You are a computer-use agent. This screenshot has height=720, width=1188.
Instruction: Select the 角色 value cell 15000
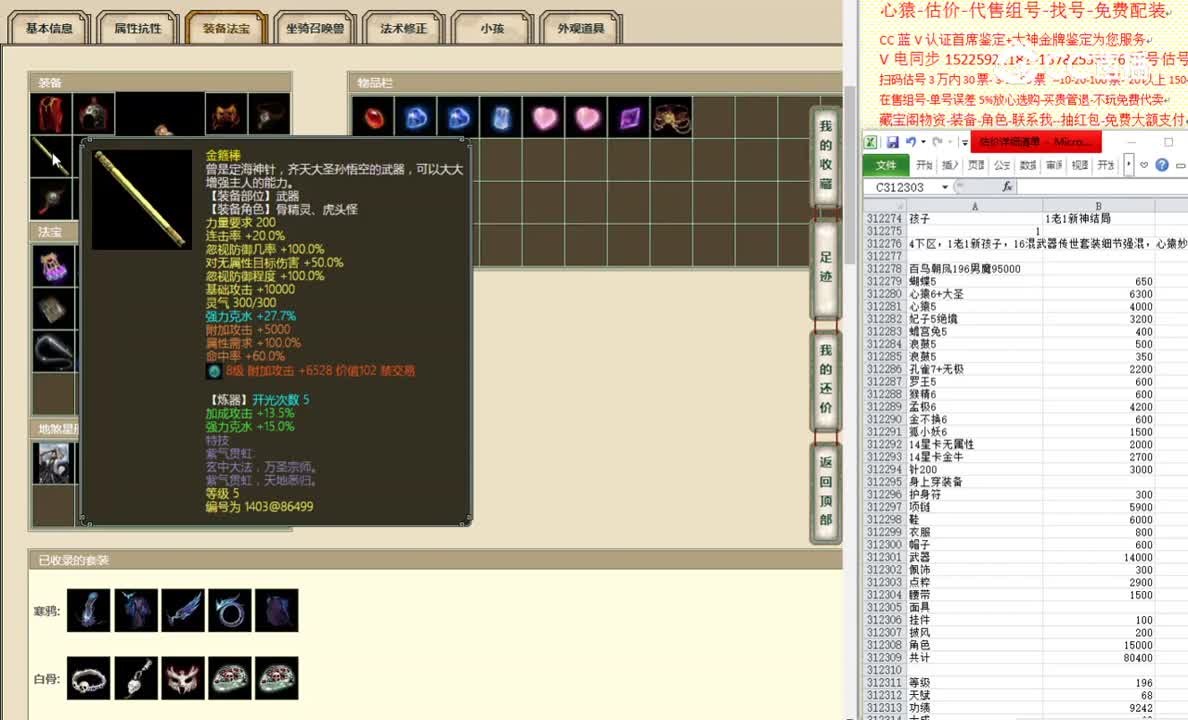tap(1099, 645)
